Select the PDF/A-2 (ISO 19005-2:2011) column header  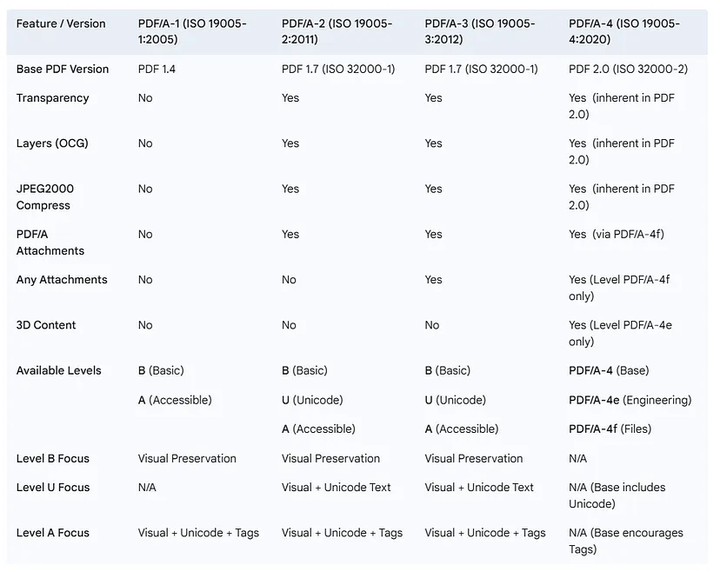[335, 31]
